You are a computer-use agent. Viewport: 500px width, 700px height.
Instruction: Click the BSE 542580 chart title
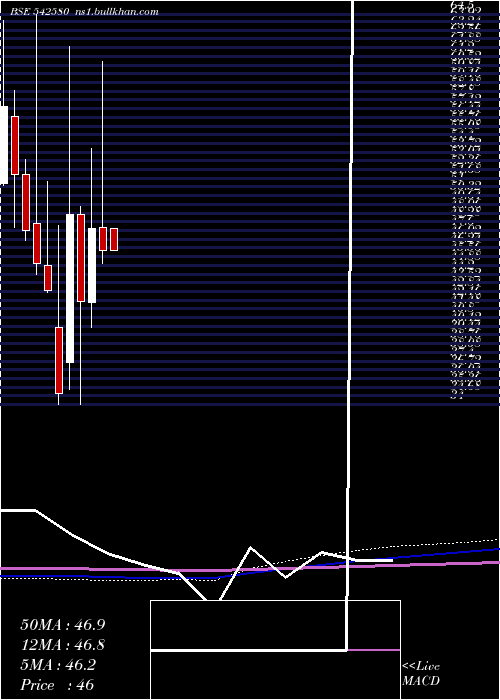pyautogui.click(x=39, y=12)
